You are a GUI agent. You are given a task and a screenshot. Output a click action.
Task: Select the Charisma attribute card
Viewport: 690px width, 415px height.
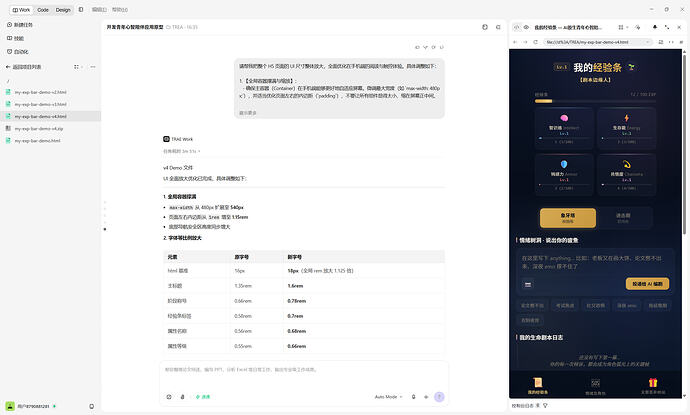(627, 174)
